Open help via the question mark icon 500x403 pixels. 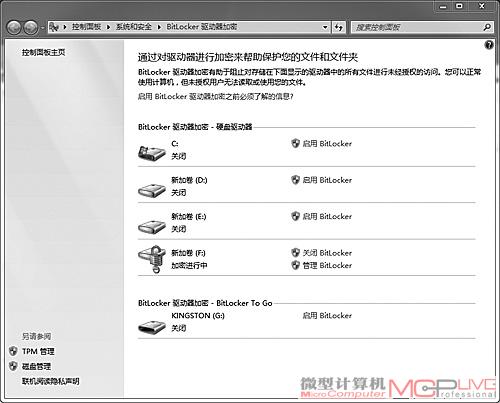pos(489,45)
